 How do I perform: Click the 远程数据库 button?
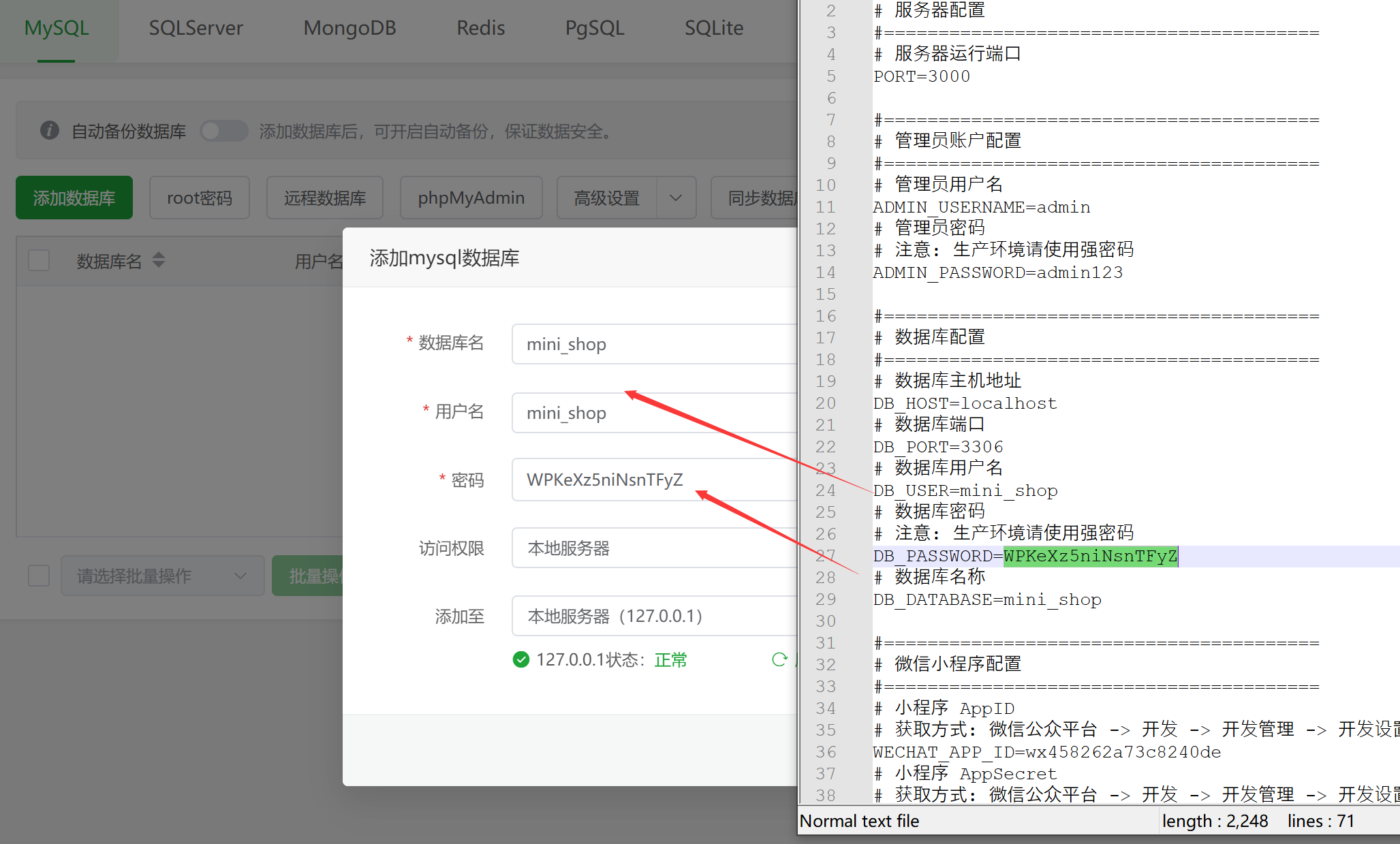point(324,198)
